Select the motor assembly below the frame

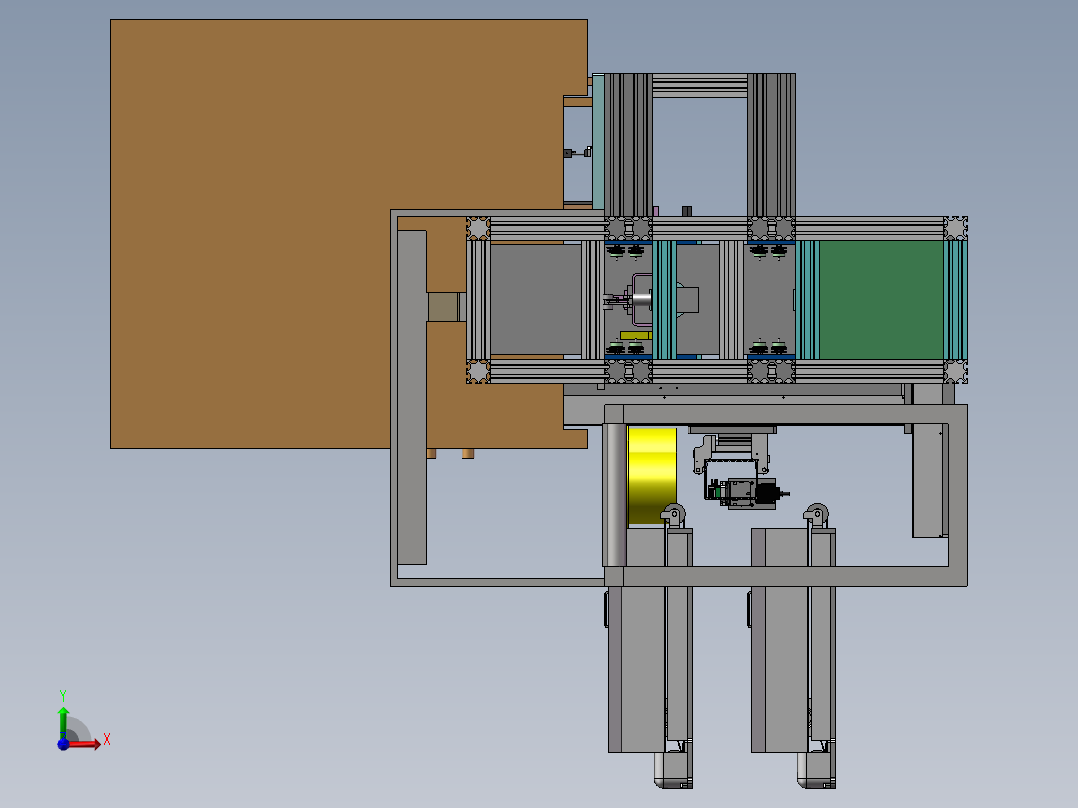pyautogui.click(x=746, y=492)
